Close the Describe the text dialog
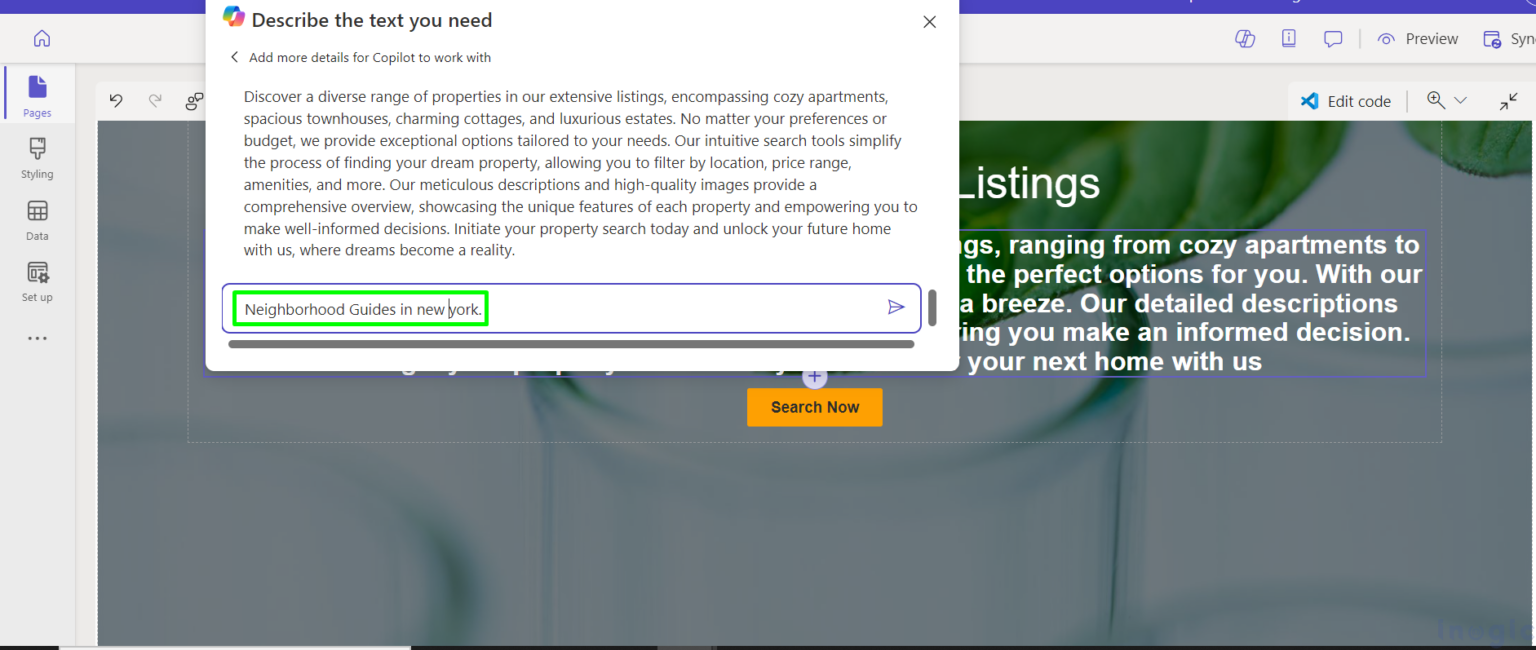The width and height of the screenshot is (1536, 650). [929, 21]
